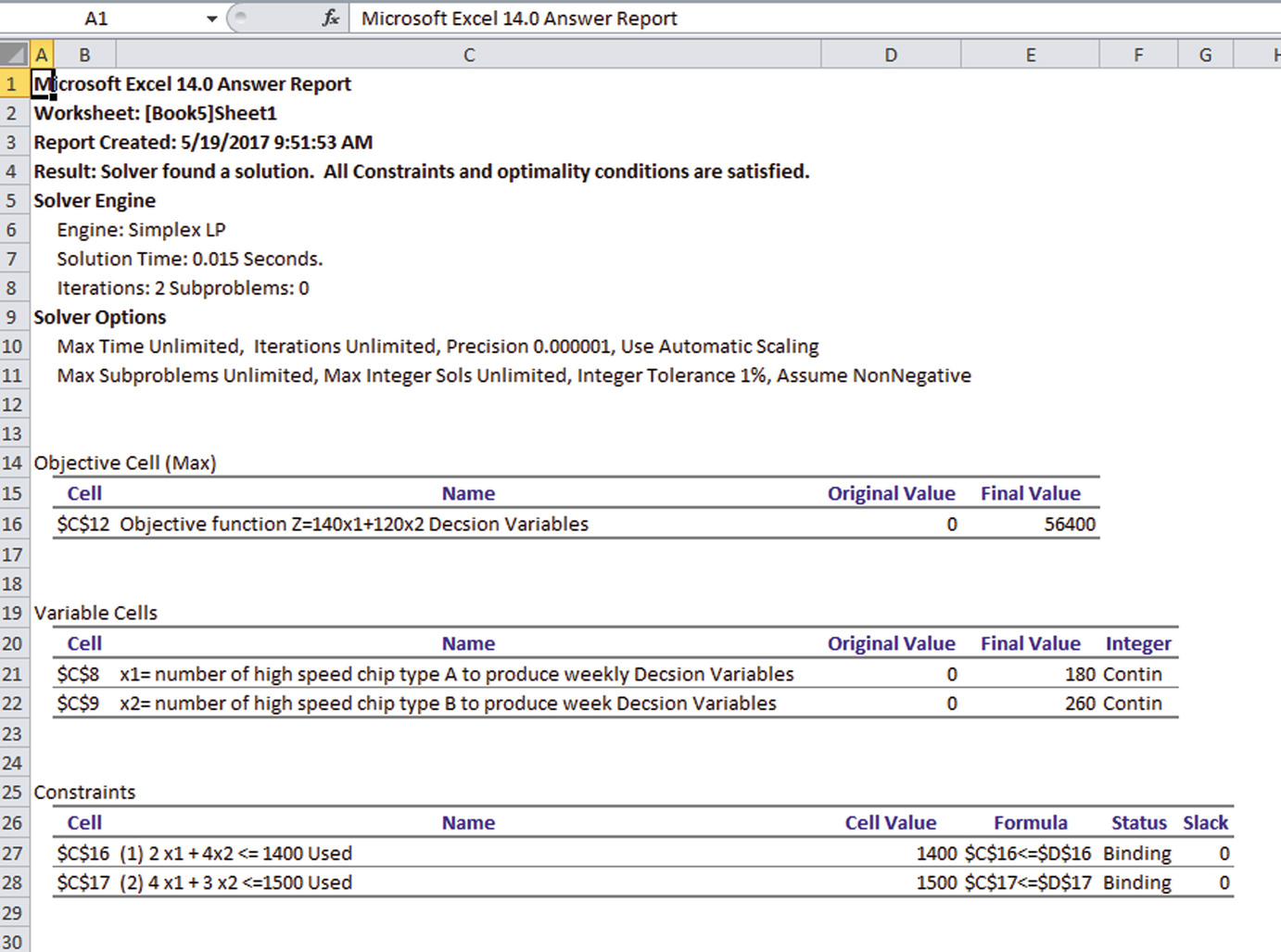
Task: Select the 'Objective Cell (Max)' label cell
Action: [x=125, y=463]
